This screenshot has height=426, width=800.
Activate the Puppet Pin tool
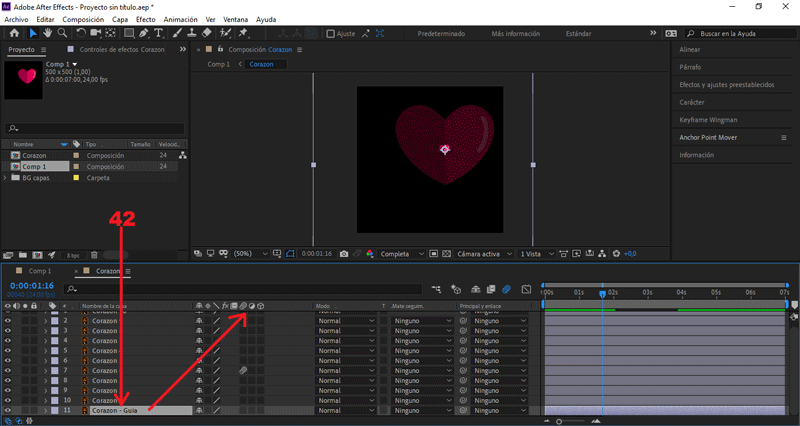[243, 33]
